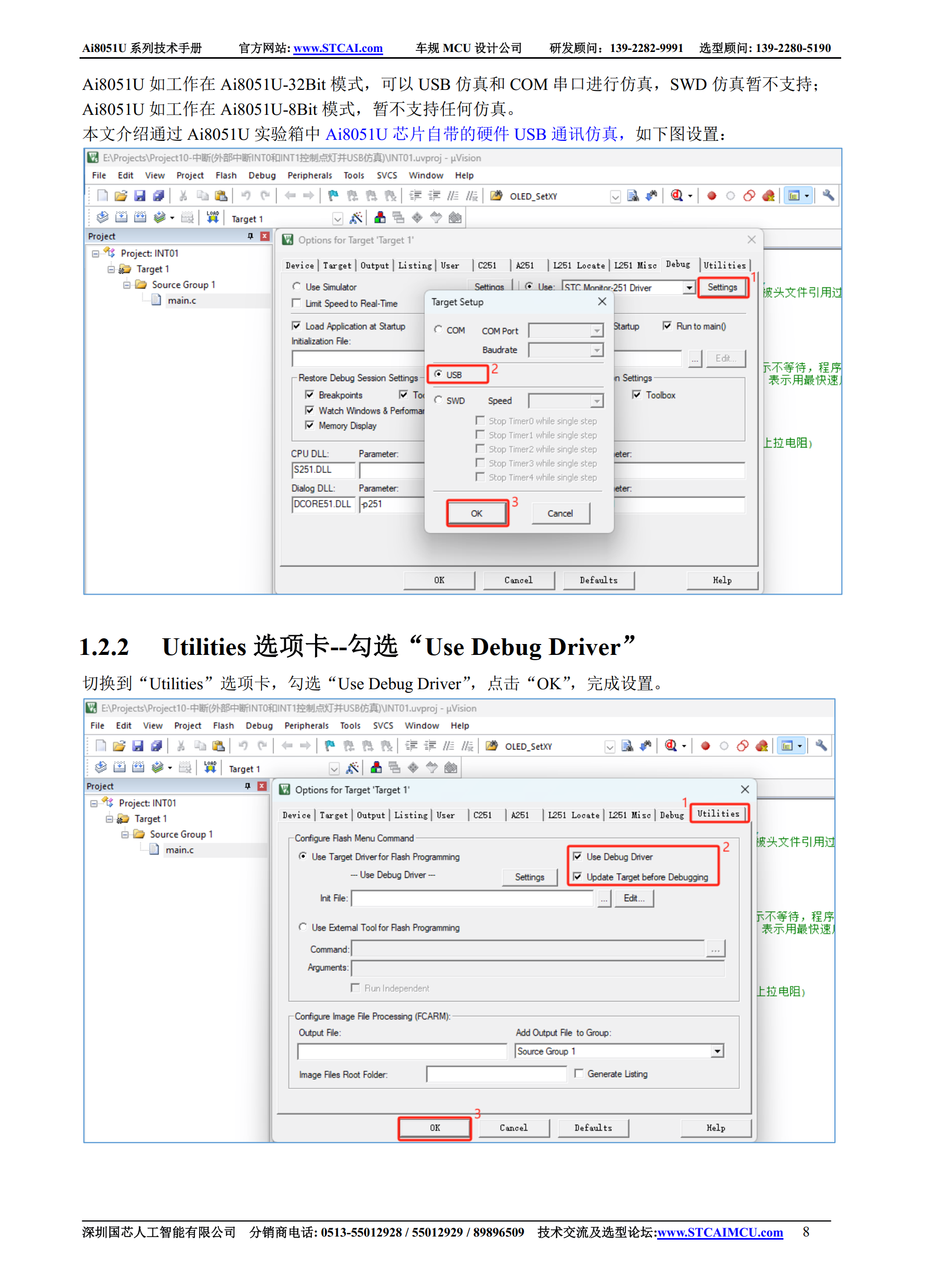
Task: Click Defaults button in lower Options dialog
Action: tap(593, 1128)
